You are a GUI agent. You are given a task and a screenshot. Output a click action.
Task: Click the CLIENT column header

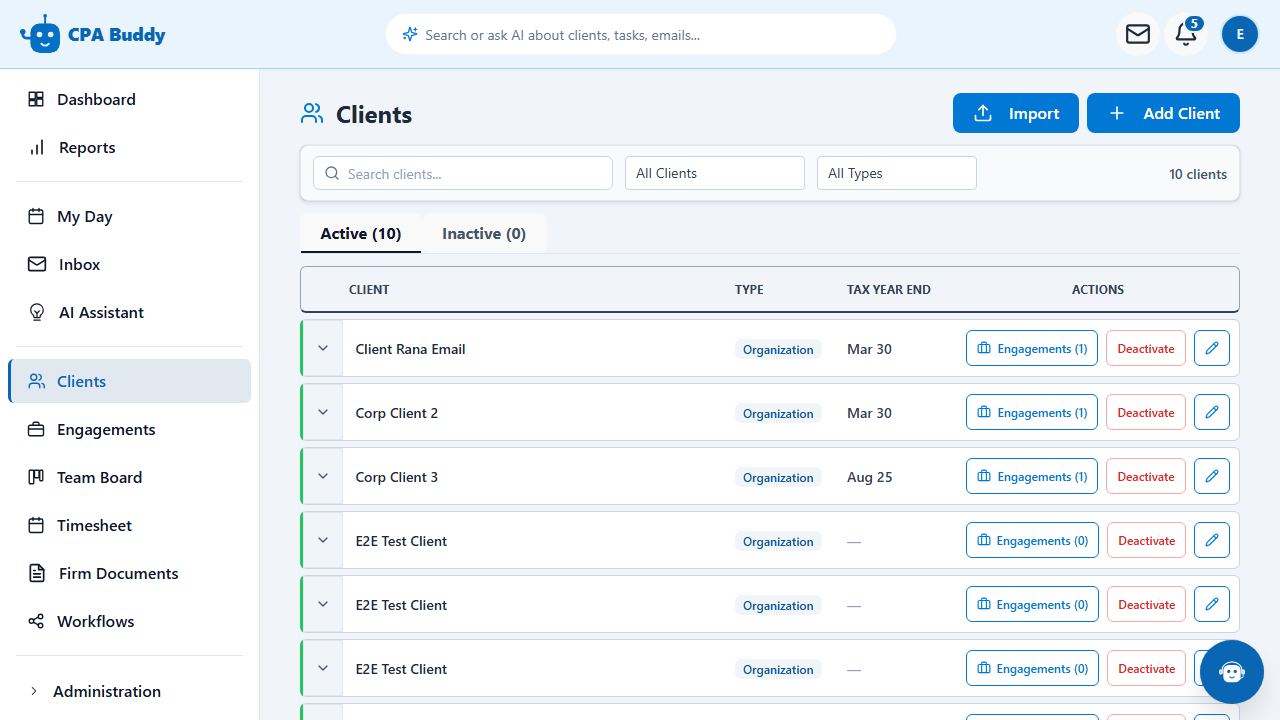[x=369, y=290]
